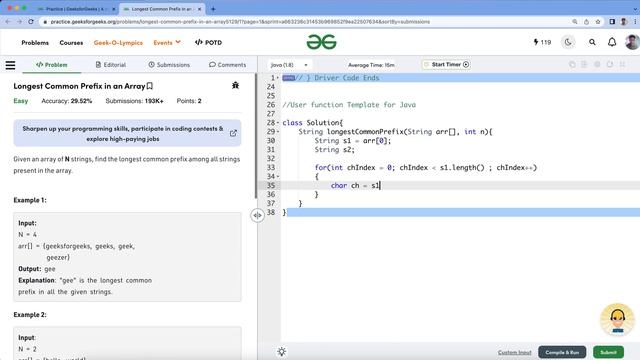Screen dimensions: 640x360
Task: Open browser side panel icon
Action: pyautogui.click(x=612, y=22)
